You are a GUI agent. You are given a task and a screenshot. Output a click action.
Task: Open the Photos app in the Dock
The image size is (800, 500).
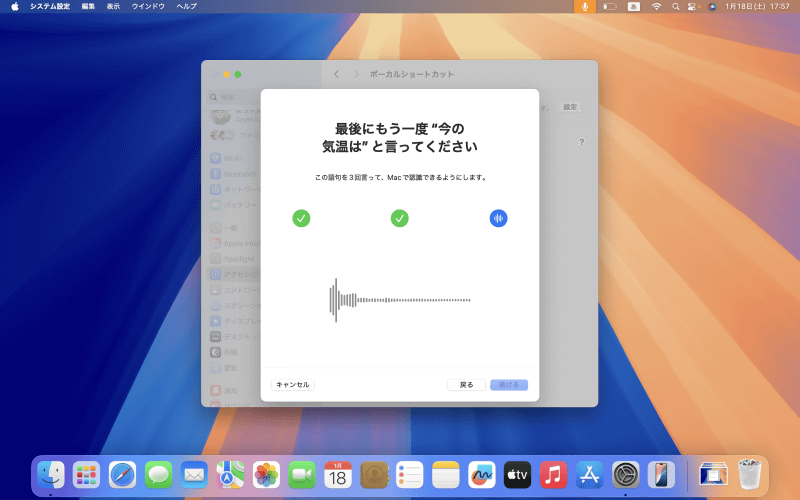click(x=266, y=474)
